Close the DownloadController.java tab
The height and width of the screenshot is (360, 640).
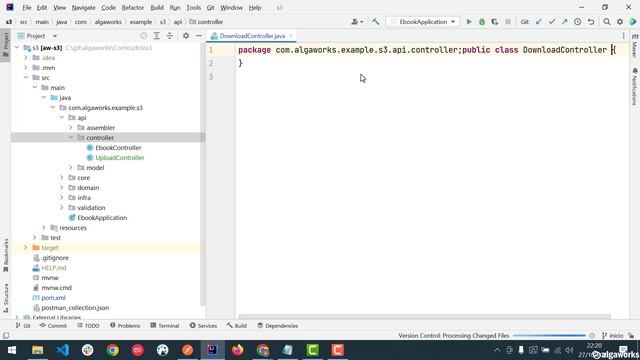pos(291,36)
